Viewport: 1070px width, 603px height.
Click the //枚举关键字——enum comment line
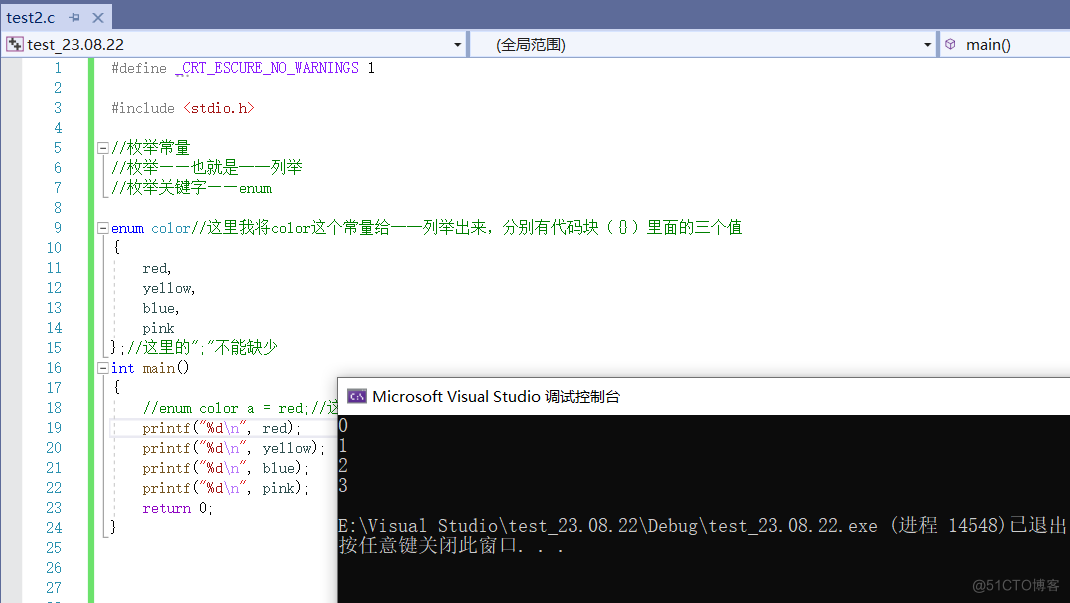[x=191, y=188]
